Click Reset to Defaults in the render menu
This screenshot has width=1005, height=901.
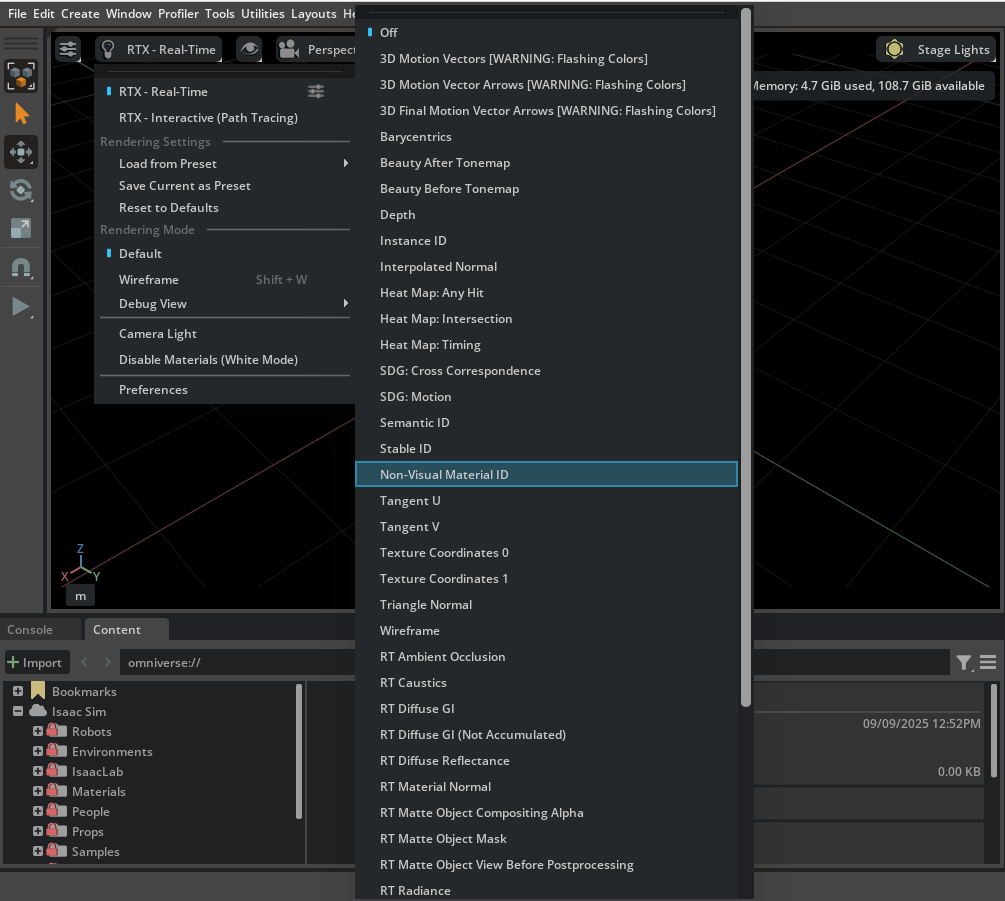pyautogui.click(x=168, y=207)
